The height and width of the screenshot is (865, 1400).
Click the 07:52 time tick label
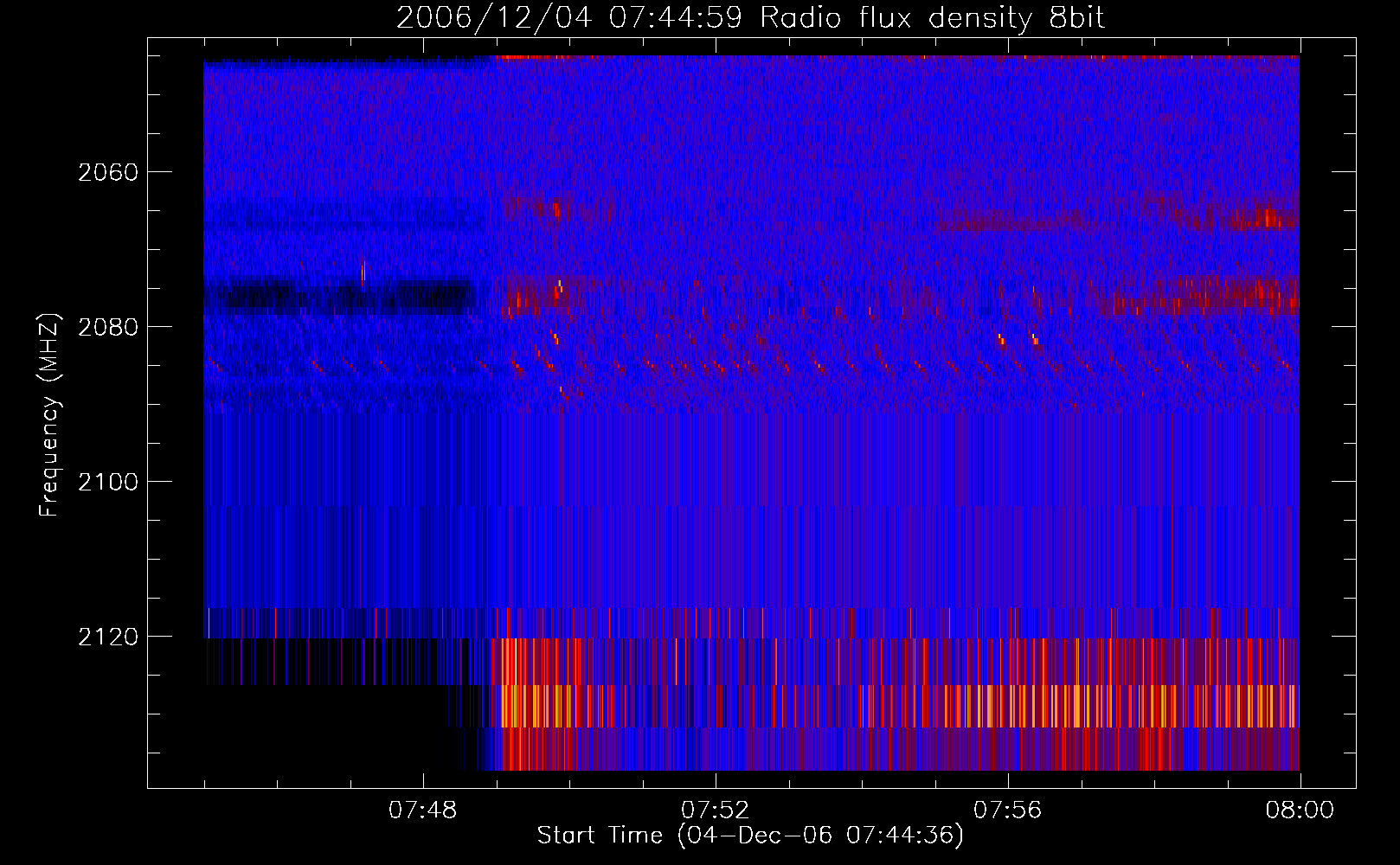tap(716, 811)
